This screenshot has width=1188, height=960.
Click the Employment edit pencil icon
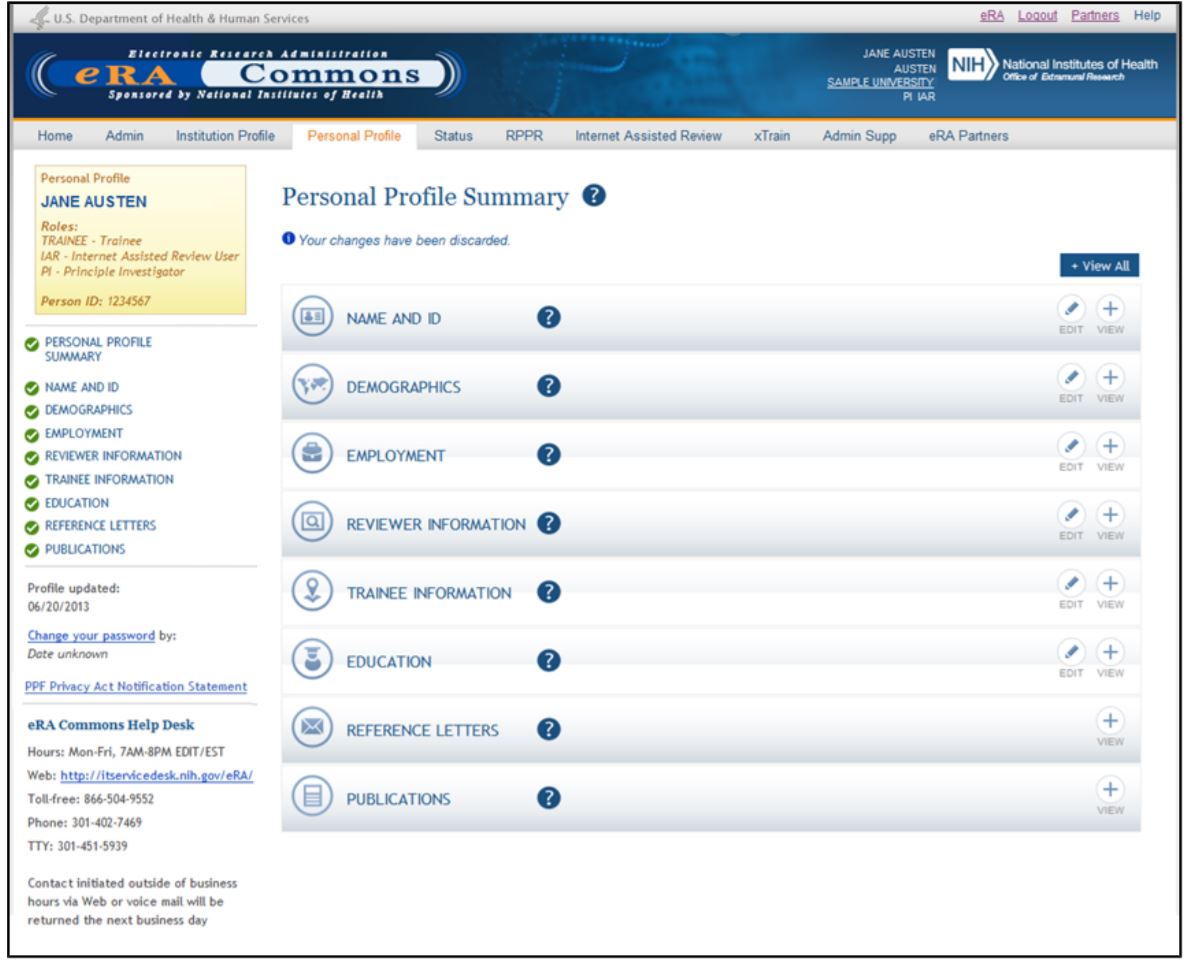click(x=1071, y=446)
